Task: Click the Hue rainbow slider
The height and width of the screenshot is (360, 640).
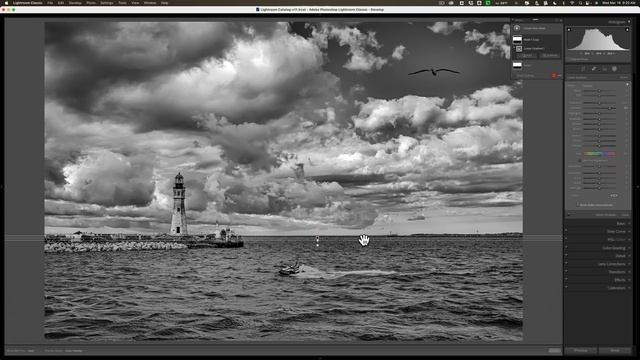Action: [x=599, y=153]
